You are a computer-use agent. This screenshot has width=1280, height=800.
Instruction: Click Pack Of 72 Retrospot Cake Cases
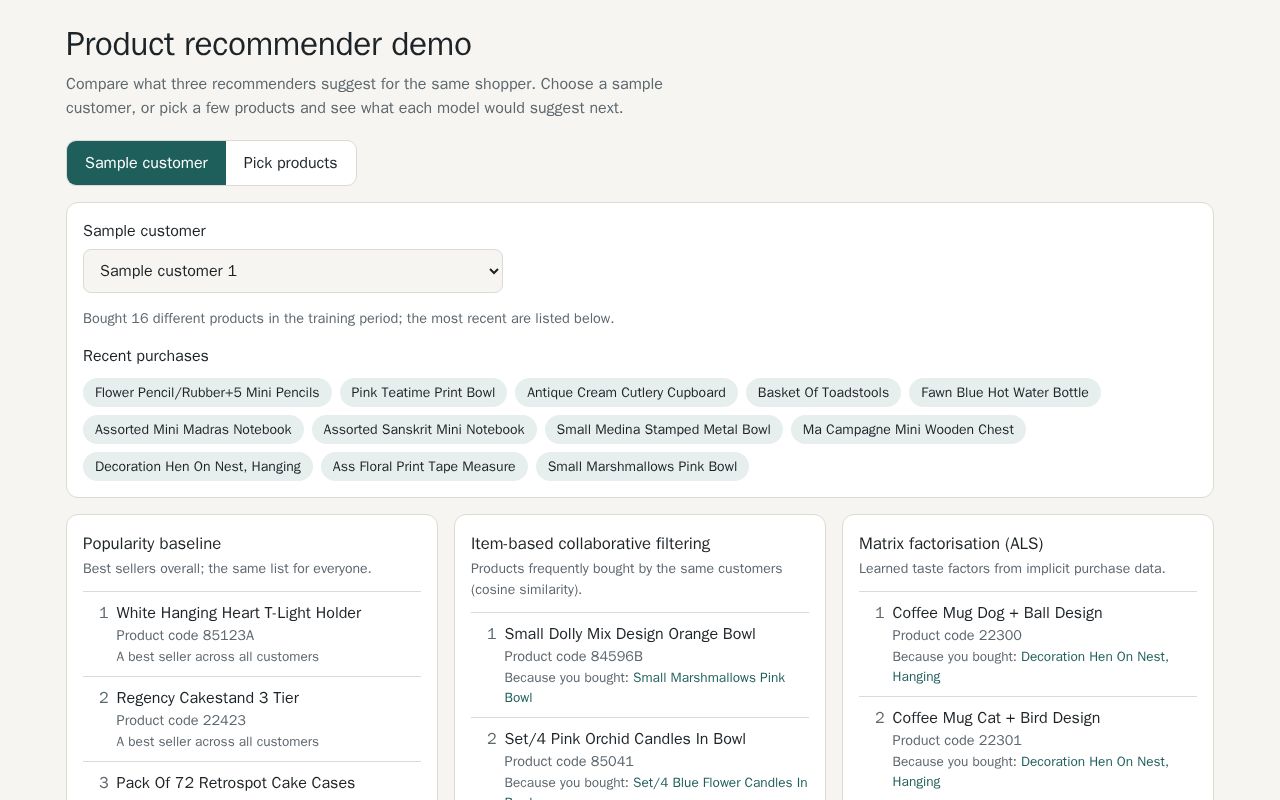click(x=236, y=783)
